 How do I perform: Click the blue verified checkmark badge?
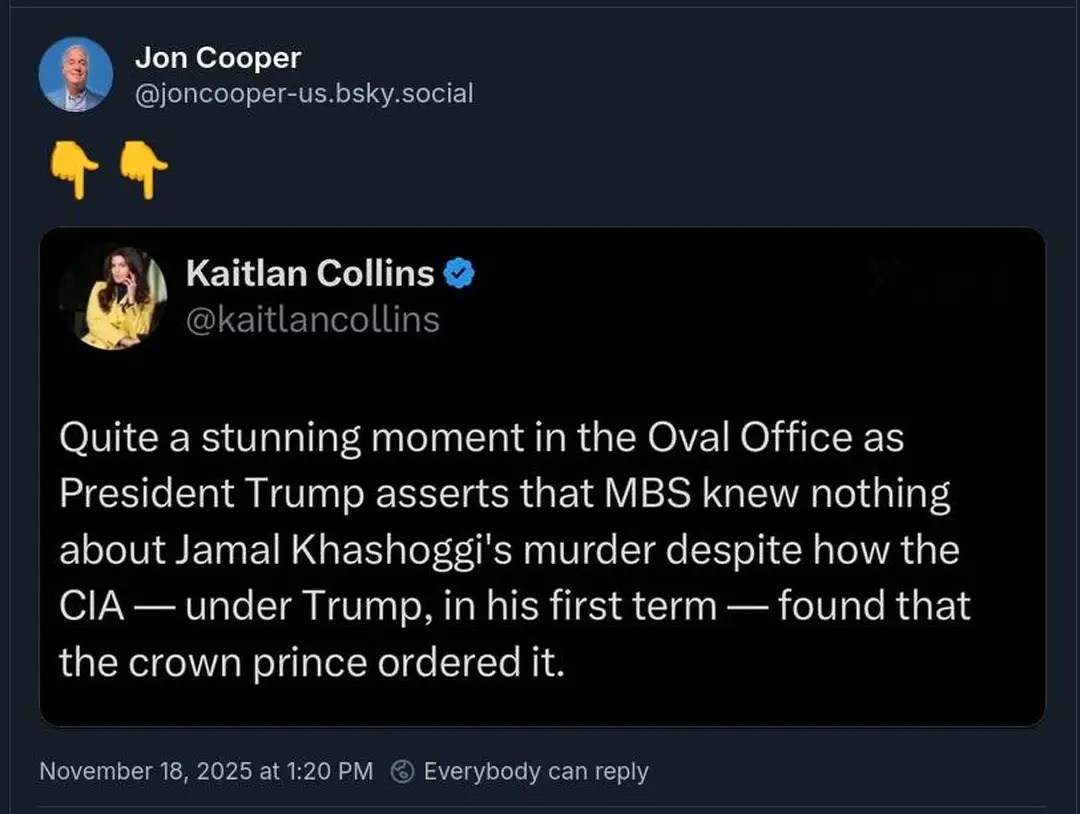point(458,273)
